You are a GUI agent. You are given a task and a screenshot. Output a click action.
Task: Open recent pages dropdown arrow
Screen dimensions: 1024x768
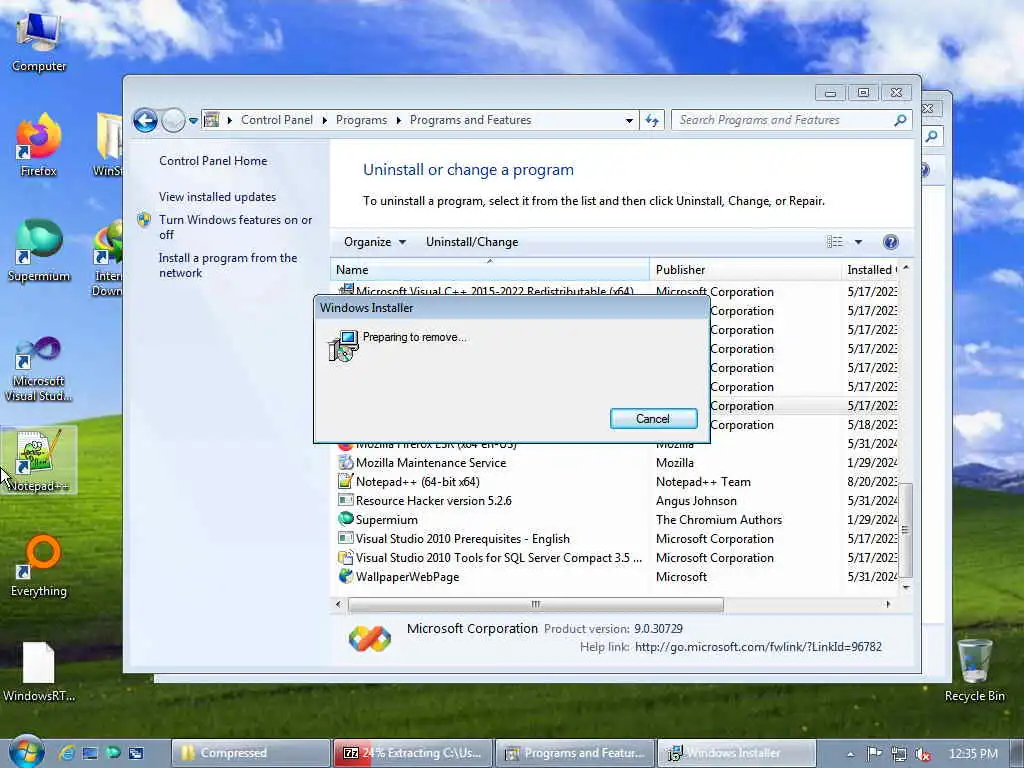click(193, 121)
